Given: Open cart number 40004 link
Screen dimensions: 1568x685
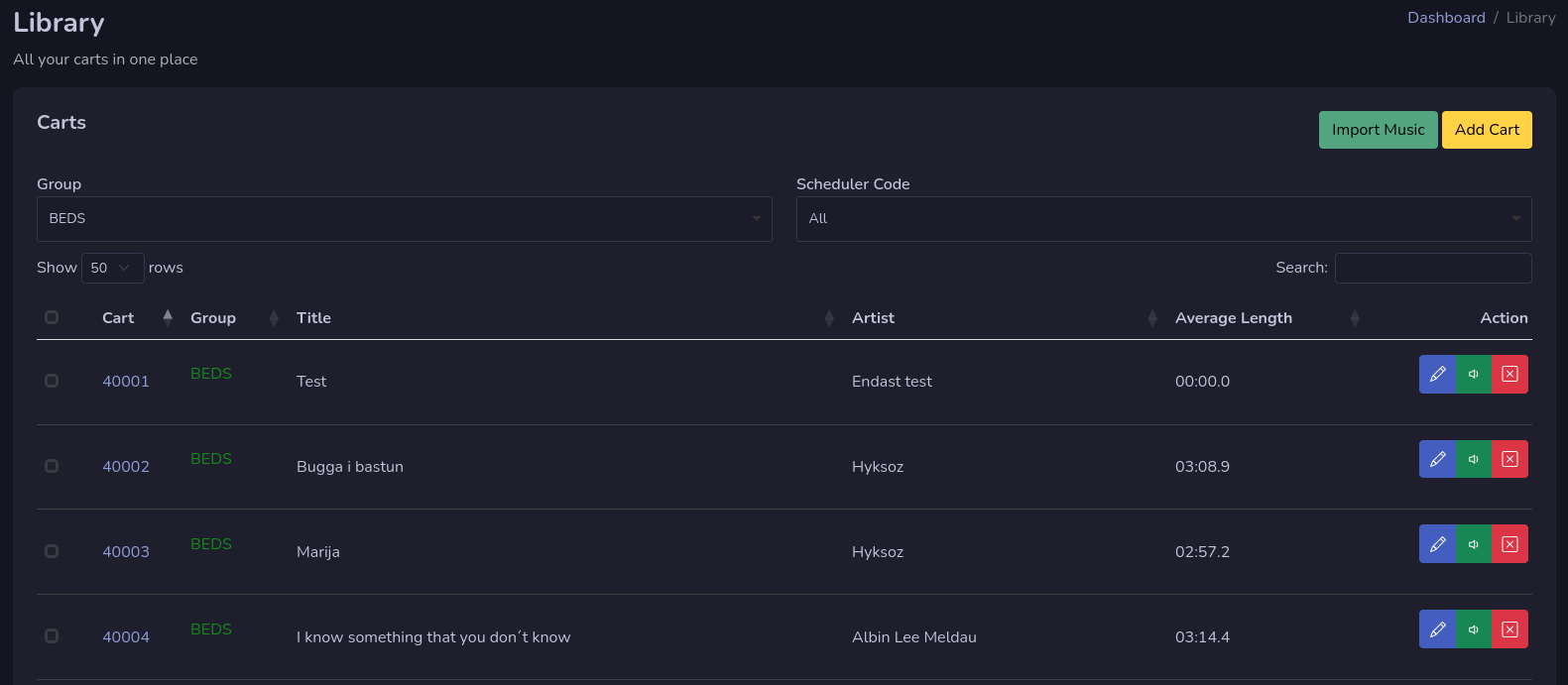Looking at the screenshot, I should [x=126, y=637].
